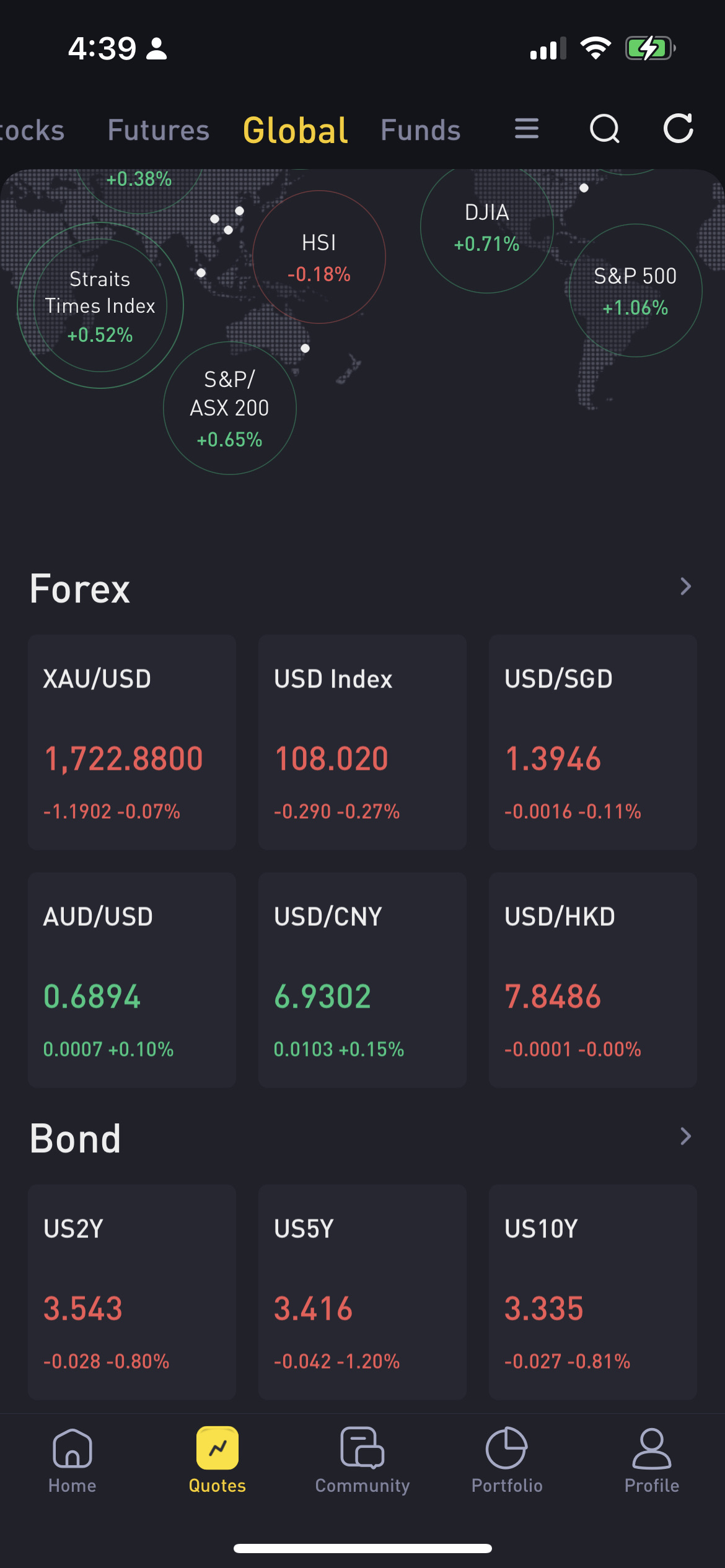Select the yellow Quotes icon
The image size is (725, 1568).
click(217, 1448)
